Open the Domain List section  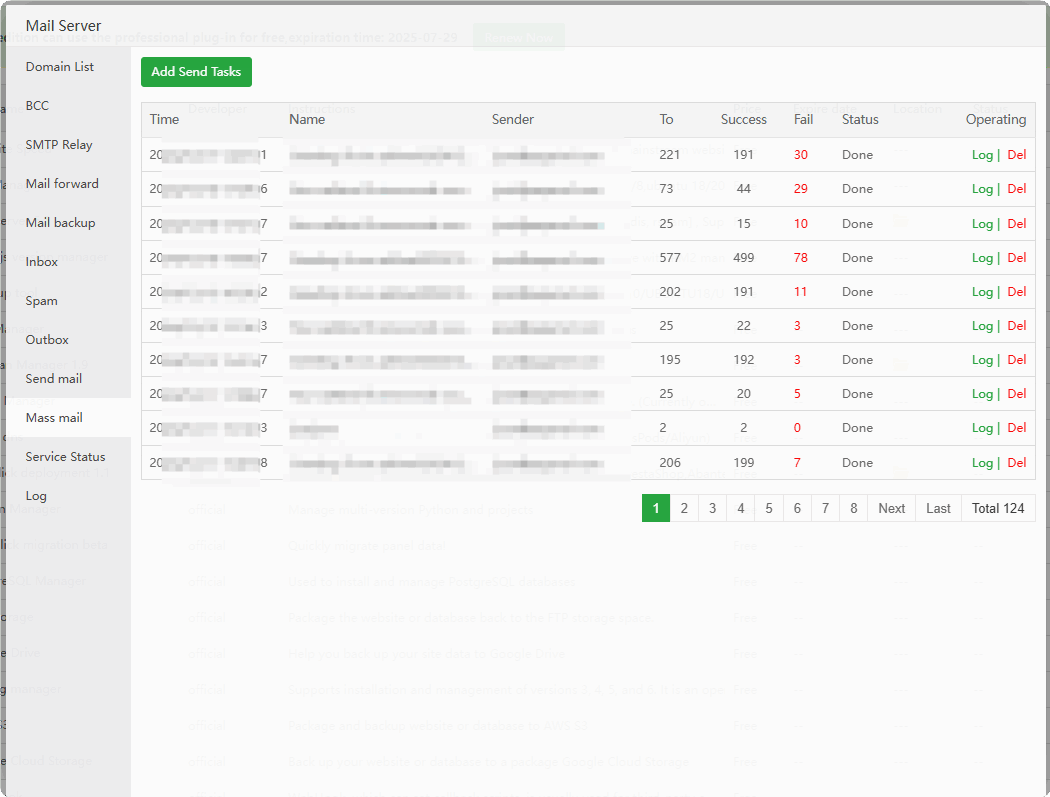click(60, 66)
